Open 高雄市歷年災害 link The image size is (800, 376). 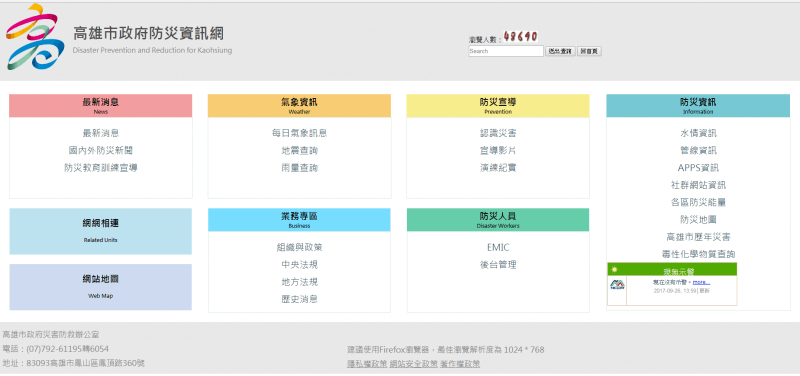click(x=698, y=237)
